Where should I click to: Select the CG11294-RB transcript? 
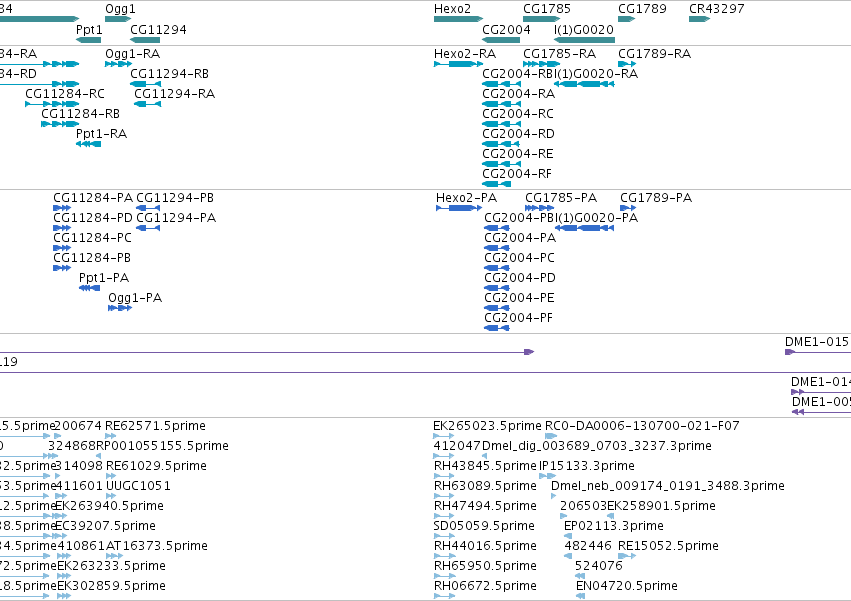click(145, 84)
